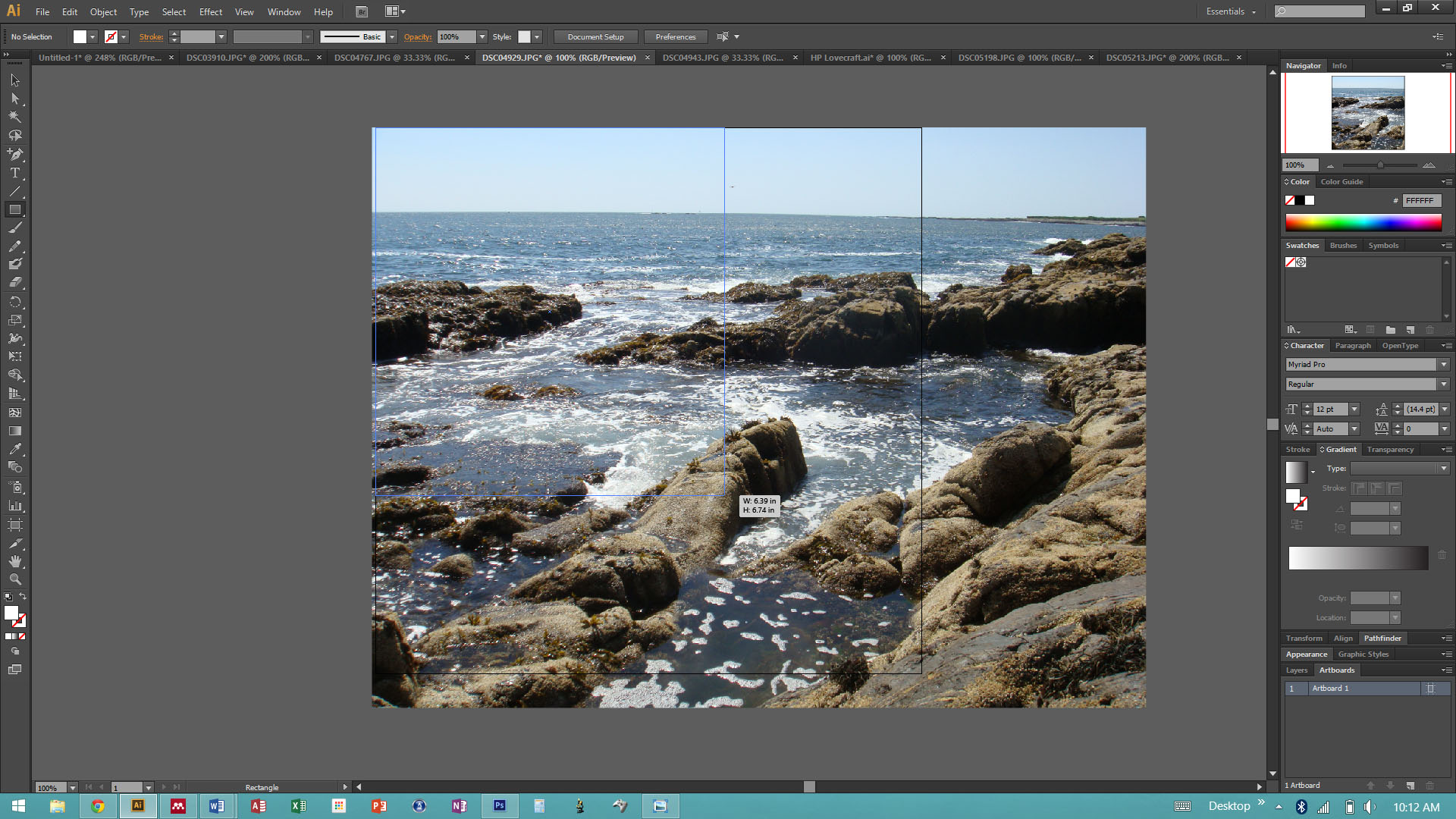1456x819 pixels.
Task: Select the Type tool
Action: coord(14,173)
